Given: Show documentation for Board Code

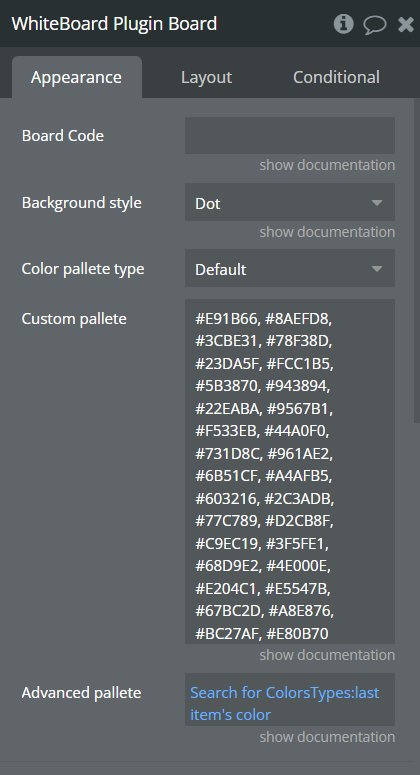Looking at the screenshot, I should pyautogui.click(x=327, y=165).
